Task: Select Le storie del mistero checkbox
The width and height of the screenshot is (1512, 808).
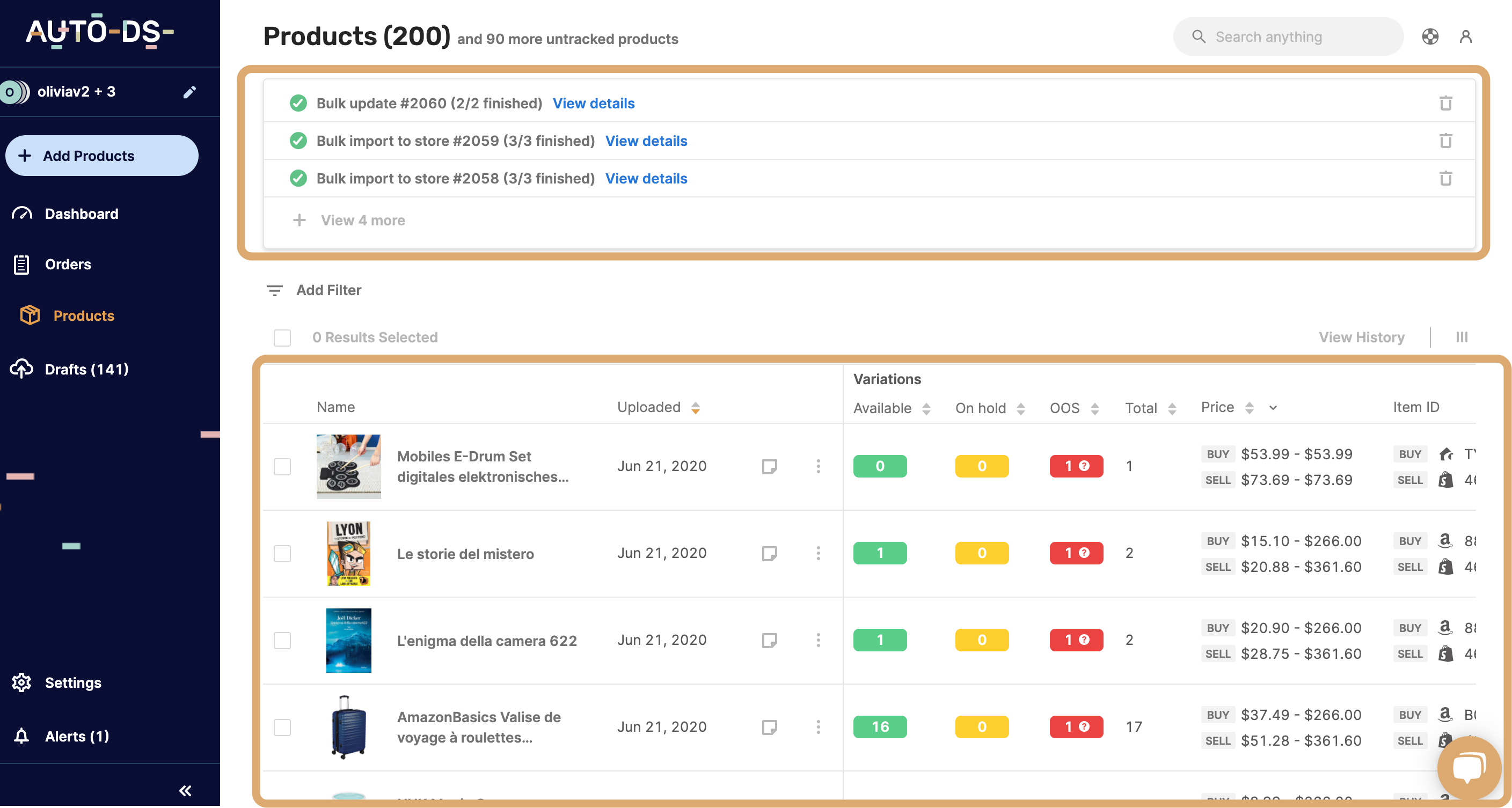Action: (x=282, y=554)
